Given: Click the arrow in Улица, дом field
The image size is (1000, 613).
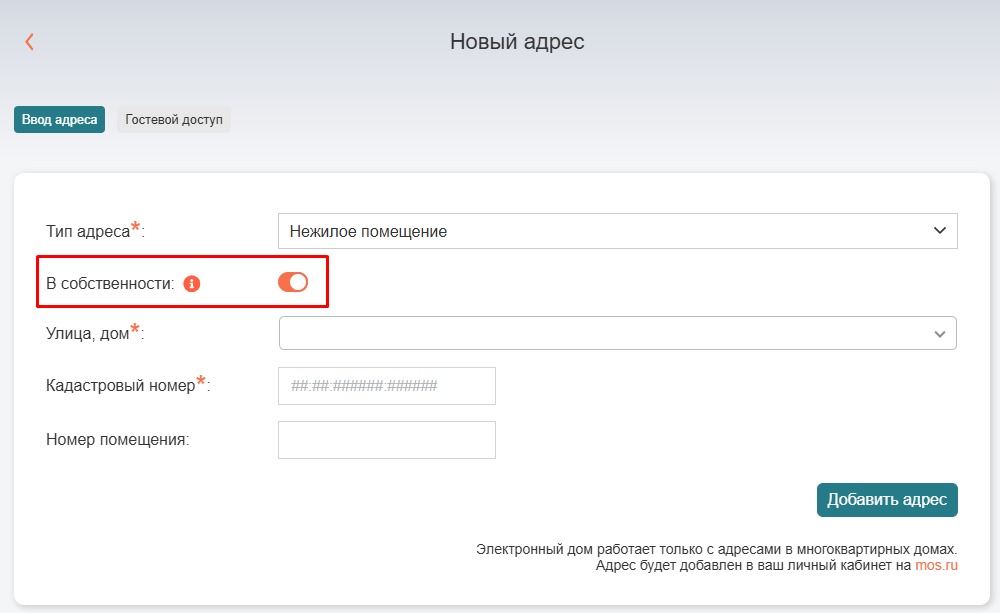Looking at the screenshot, I should click(x=939, y=334).
